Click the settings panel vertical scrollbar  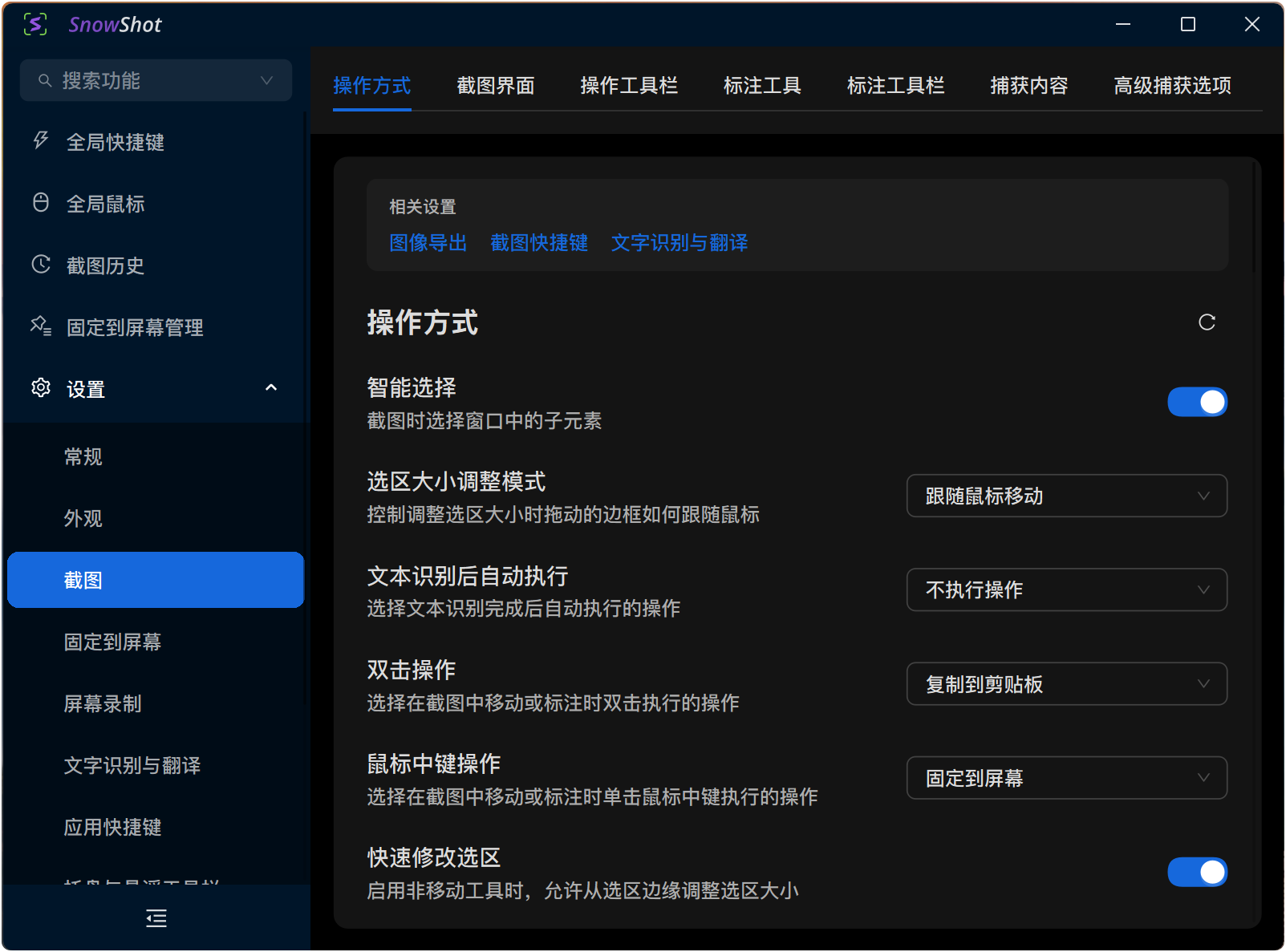(x=1254, y=217)
